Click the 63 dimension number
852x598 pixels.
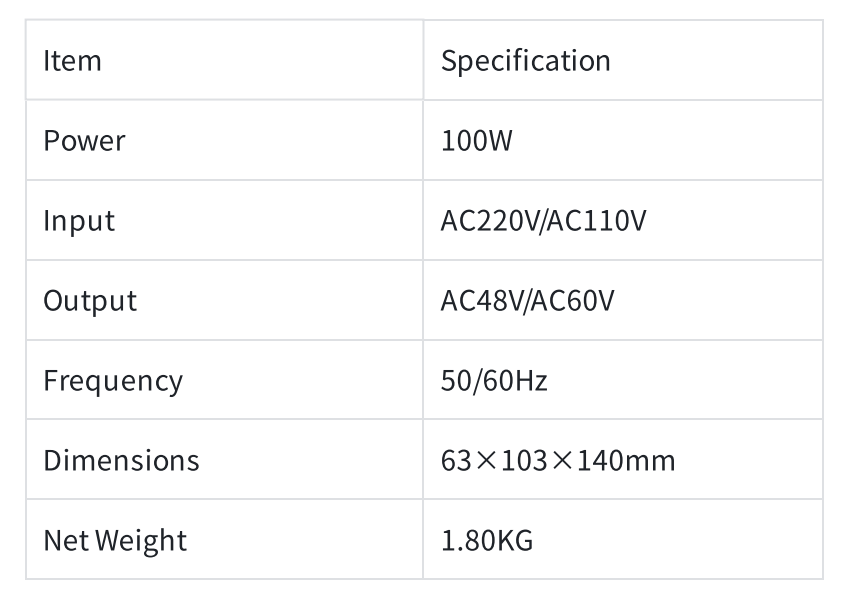click(454, 461)
